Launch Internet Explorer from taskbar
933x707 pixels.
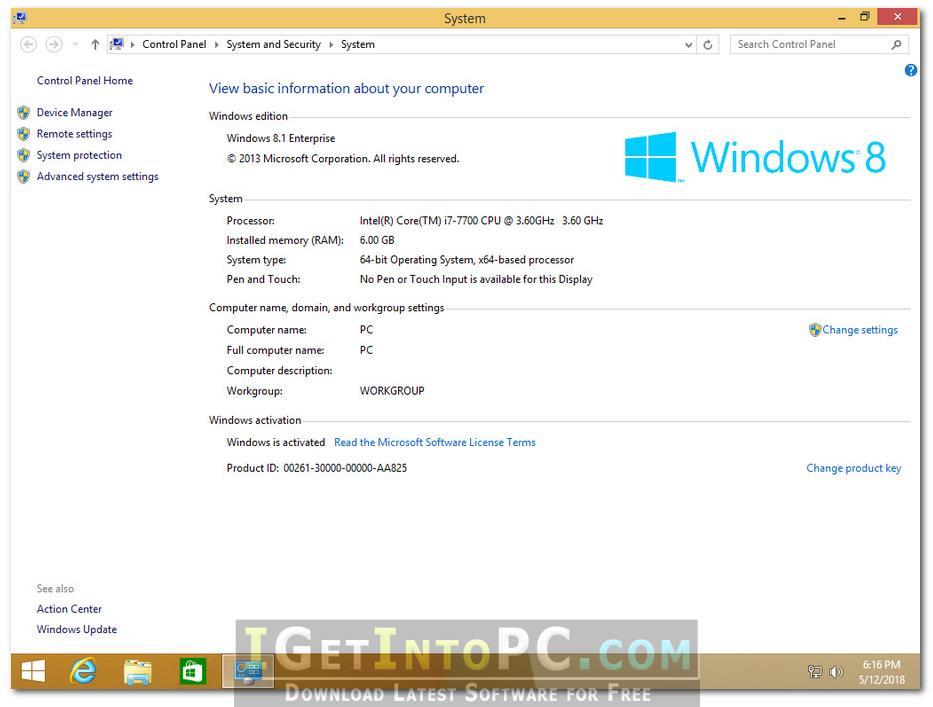tap(84, 672)
